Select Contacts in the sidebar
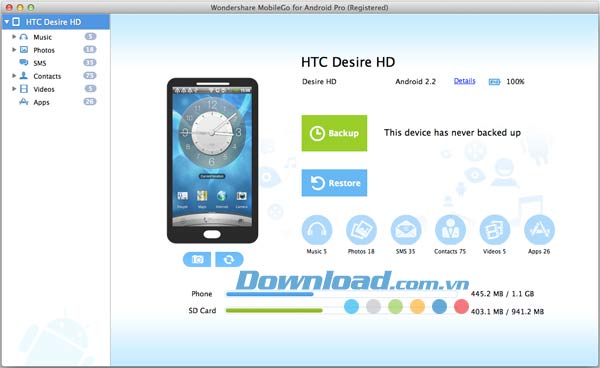This screenshot has width=600, height=368. 47,76
